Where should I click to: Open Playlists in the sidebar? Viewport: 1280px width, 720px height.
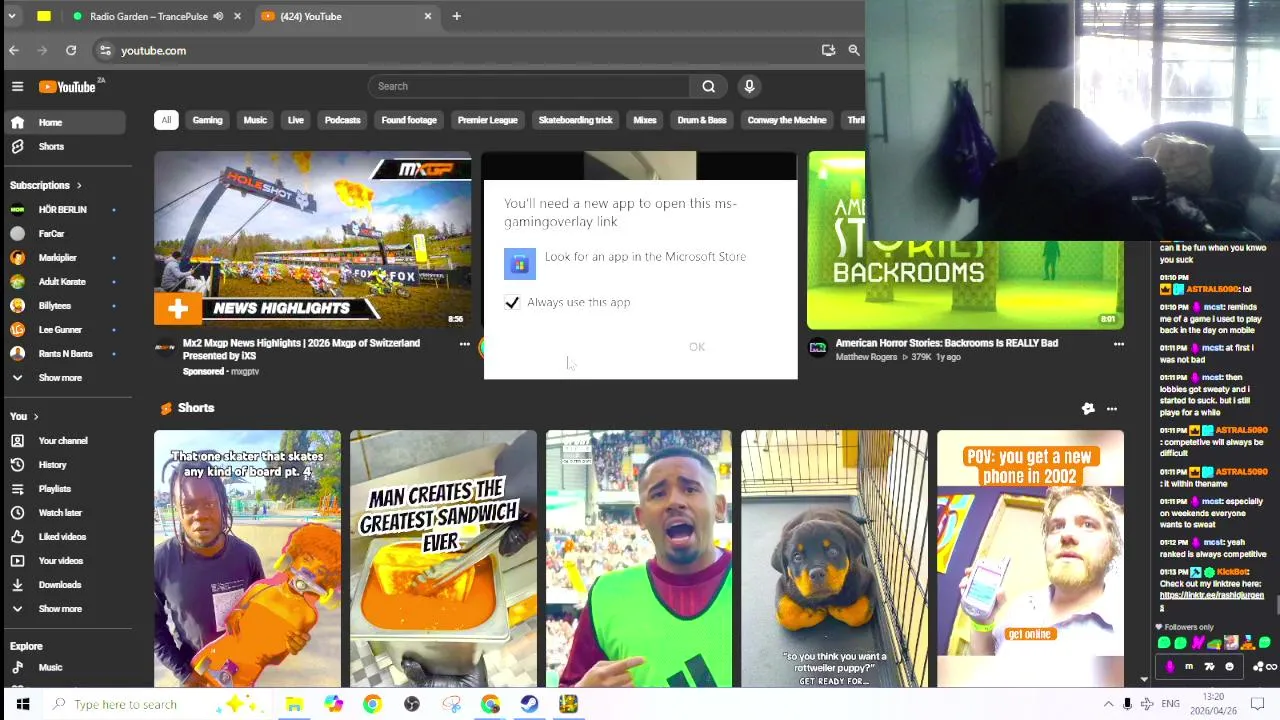[65, 488]
